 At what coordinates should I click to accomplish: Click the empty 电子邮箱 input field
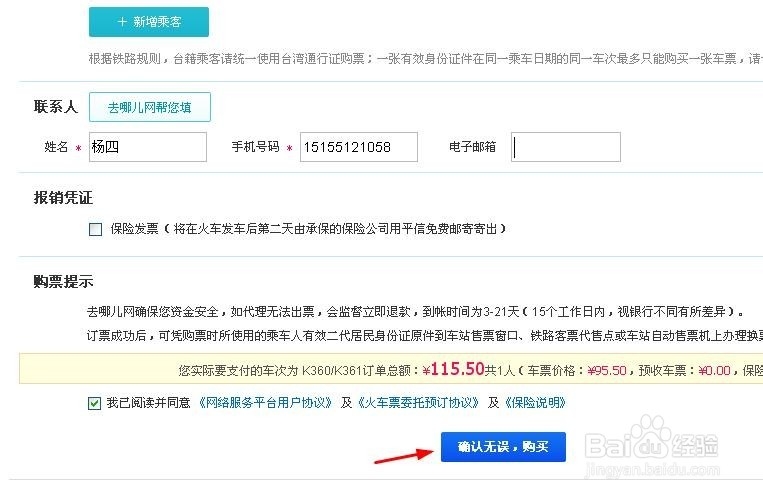566,147
